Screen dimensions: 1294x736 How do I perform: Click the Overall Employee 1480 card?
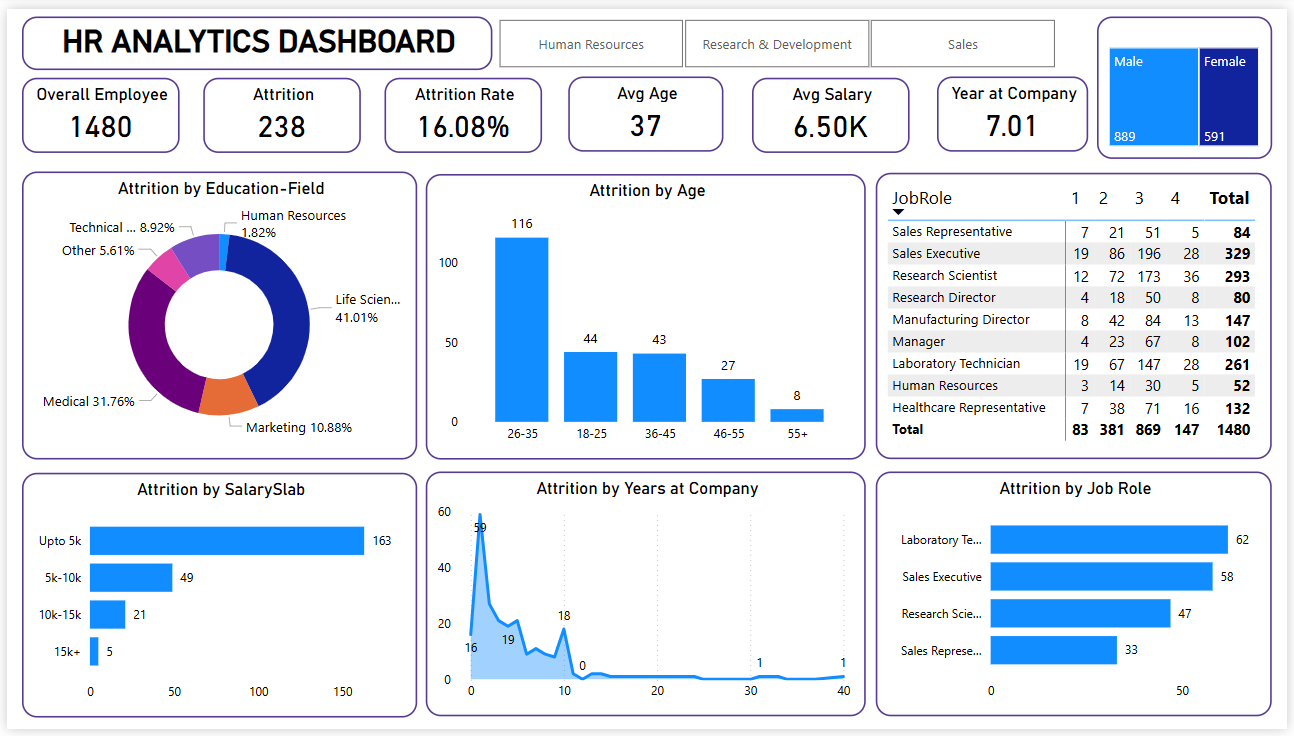[101, 115]
